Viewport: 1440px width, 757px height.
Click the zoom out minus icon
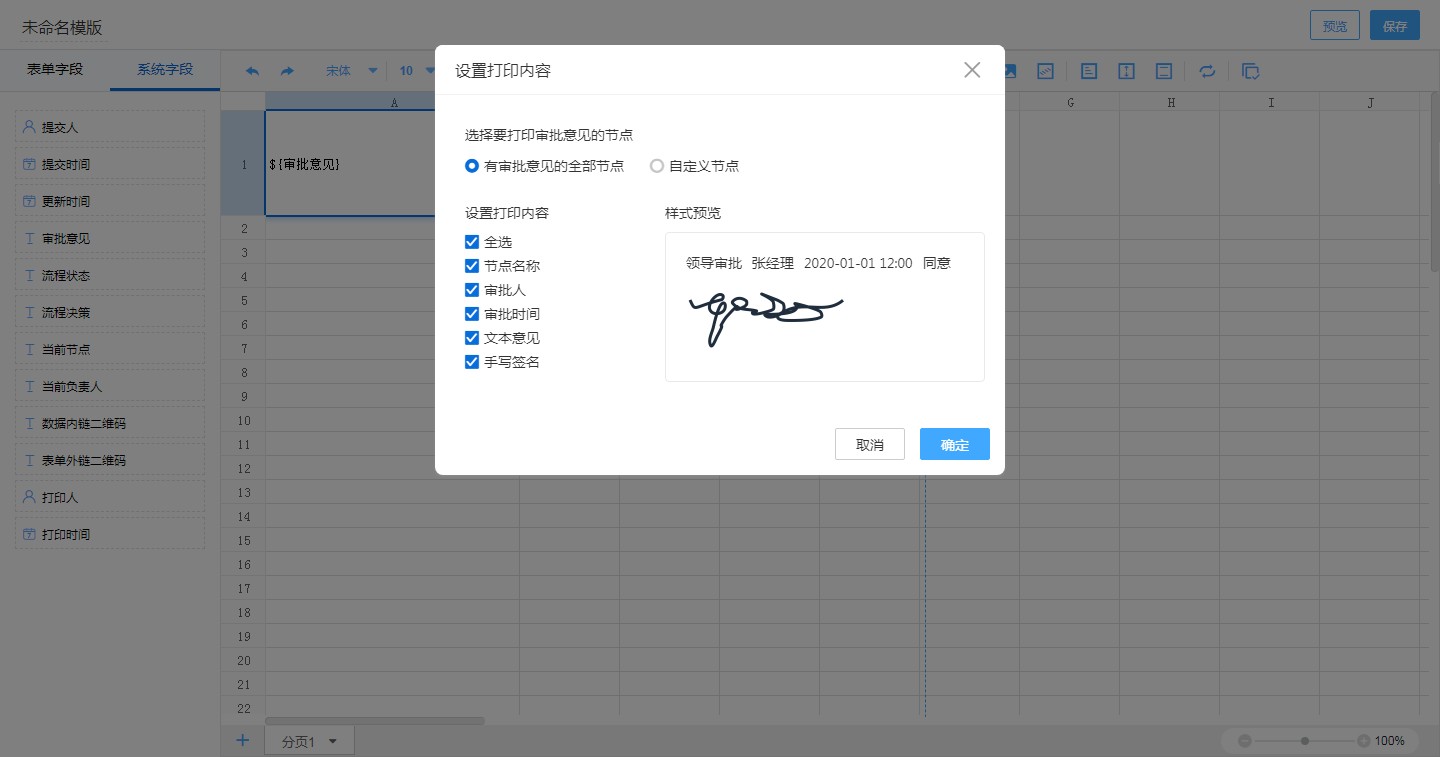[1245, 741]
